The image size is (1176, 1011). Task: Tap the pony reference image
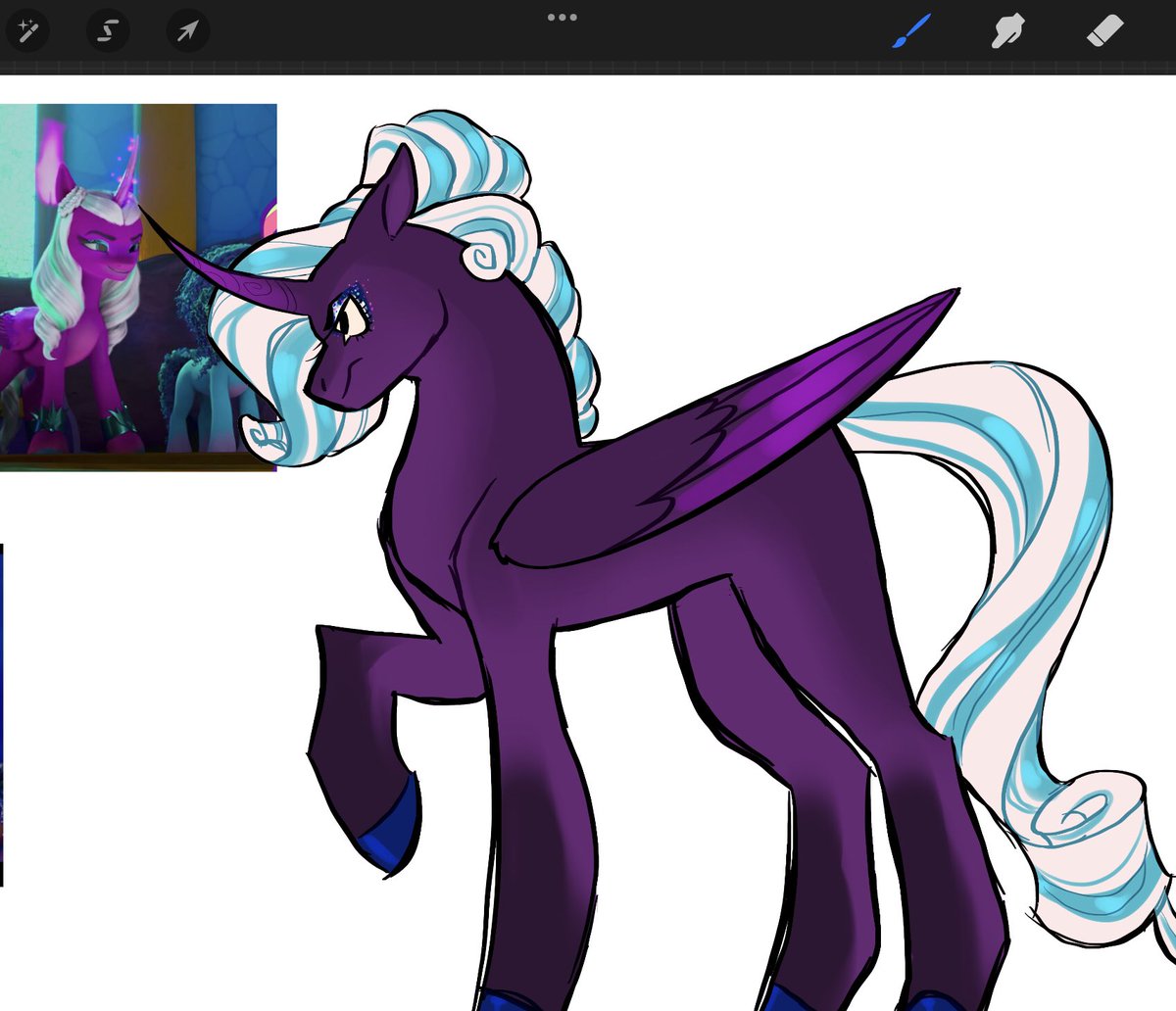138,287
